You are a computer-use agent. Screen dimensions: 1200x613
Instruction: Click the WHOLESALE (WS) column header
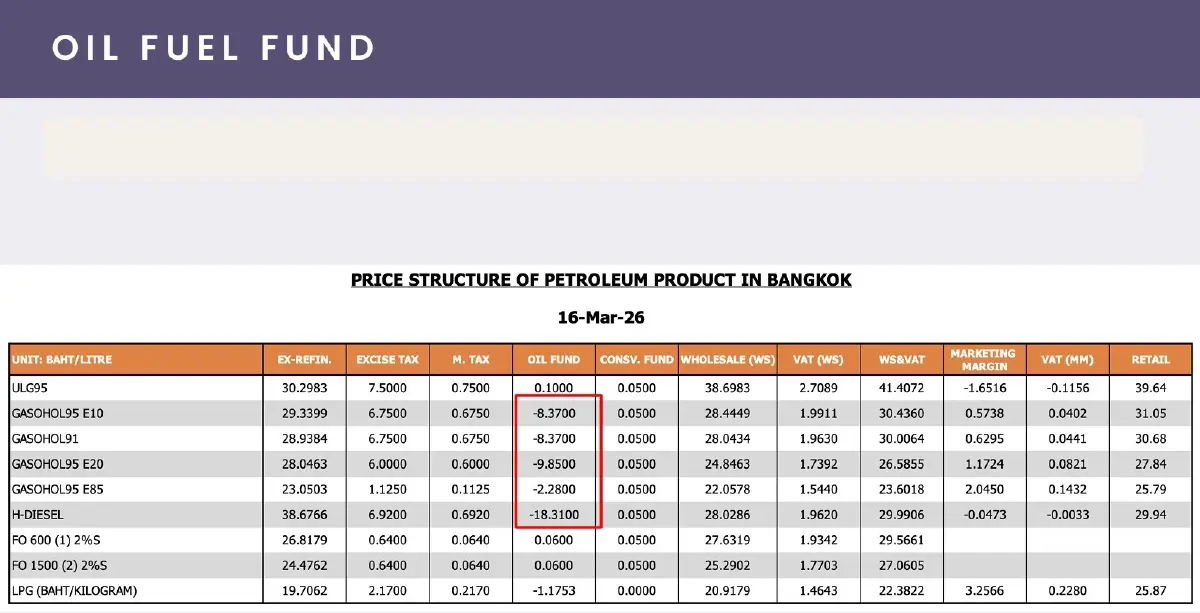(x=727, y=360)
